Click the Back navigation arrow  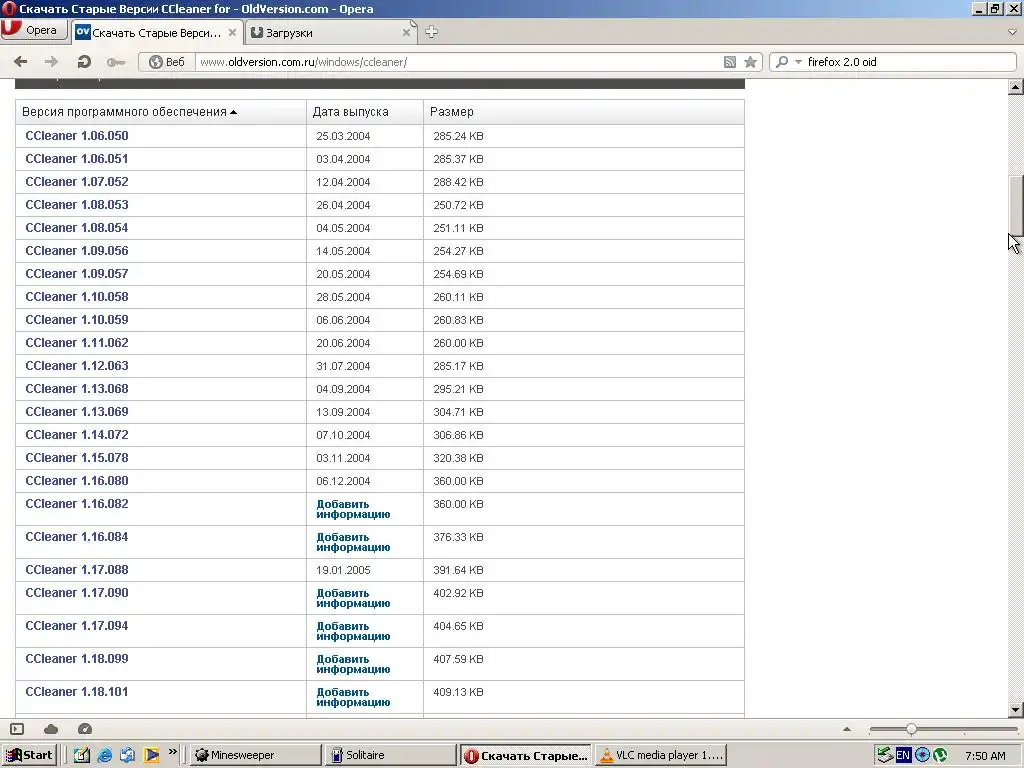(21, 62)
